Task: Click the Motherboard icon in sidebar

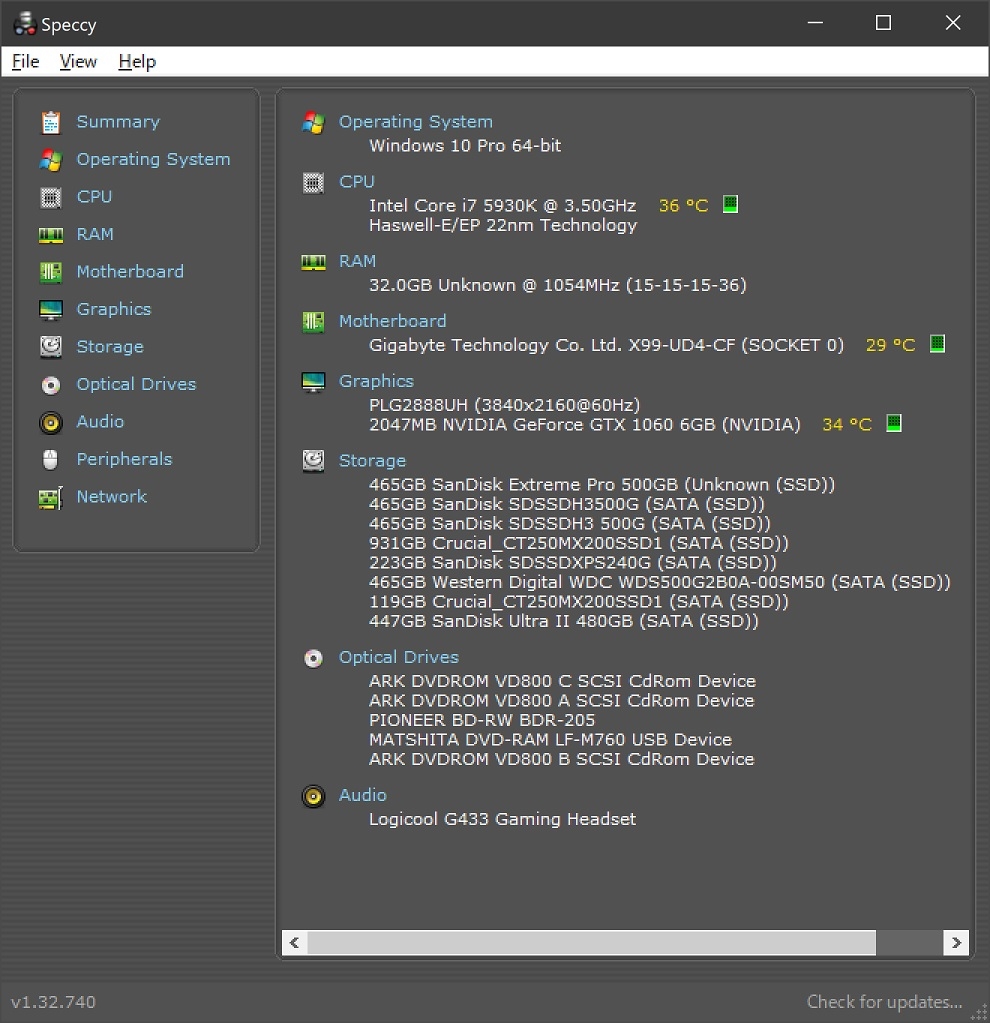Action: click(50, 272)
